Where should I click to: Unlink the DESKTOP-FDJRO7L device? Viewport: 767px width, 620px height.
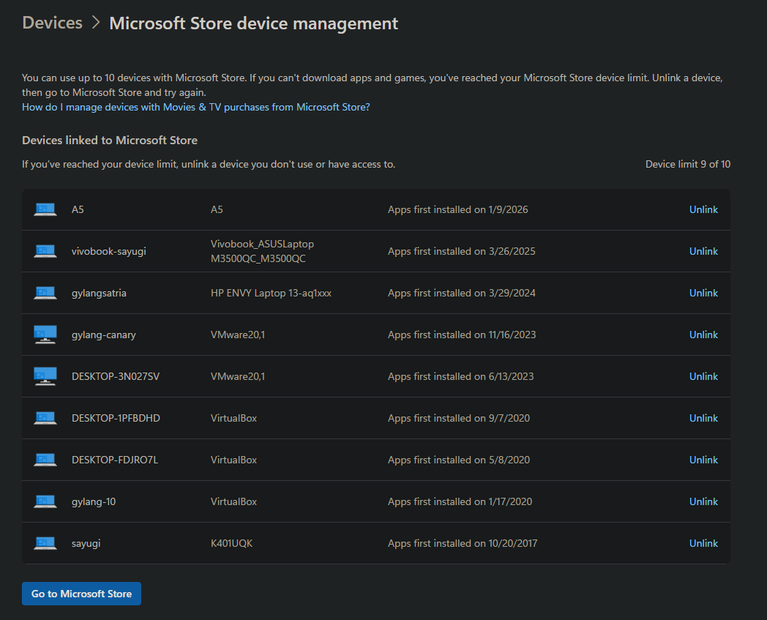(x=703, y=459)
